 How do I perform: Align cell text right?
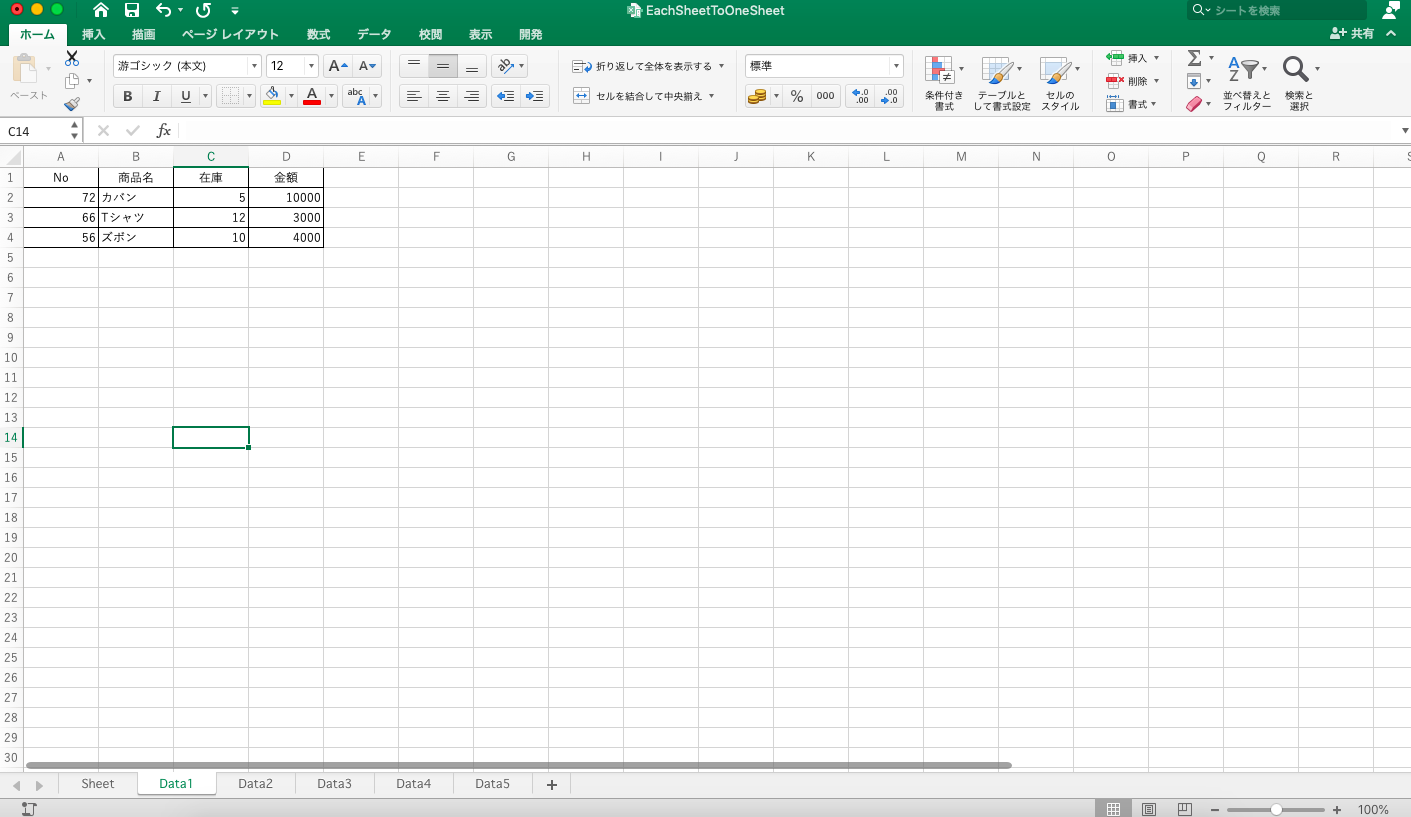tap(472, 96)
